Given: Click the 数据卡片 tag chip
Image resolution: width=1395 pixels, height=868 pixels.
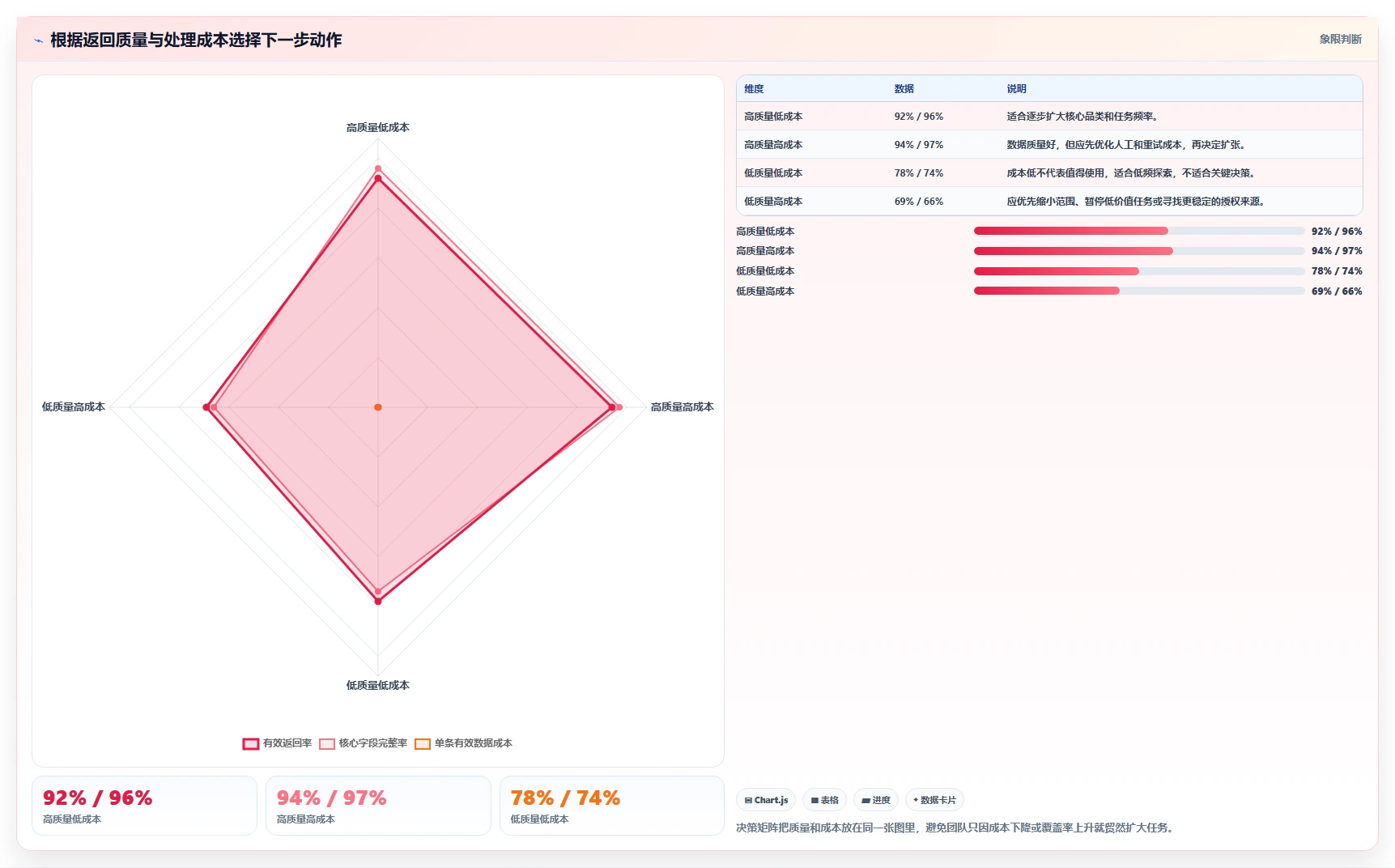Looking at the screenshot, I should click(934, 800).
